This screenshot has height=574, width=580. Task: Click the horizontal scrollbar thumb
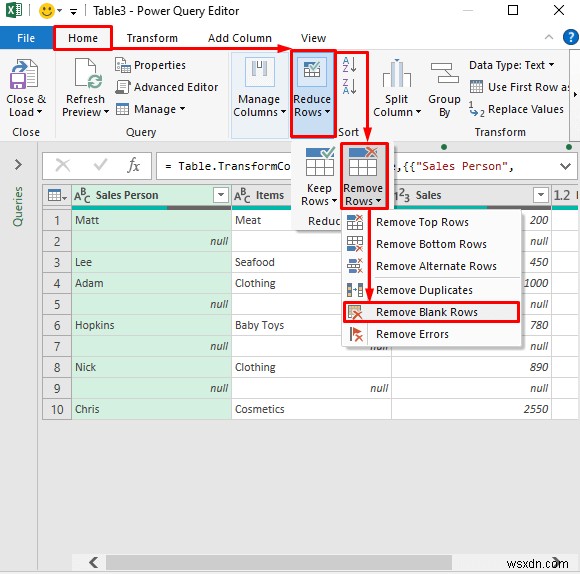[x=279, y=563]
